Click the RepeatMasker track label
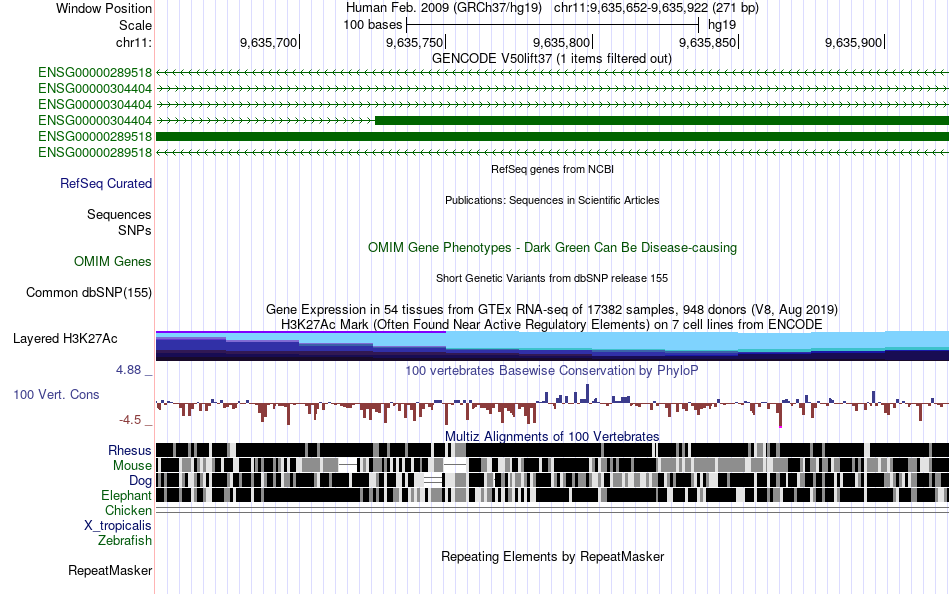The width and height of the screenshot is (950, 594). tap(110, 570)
